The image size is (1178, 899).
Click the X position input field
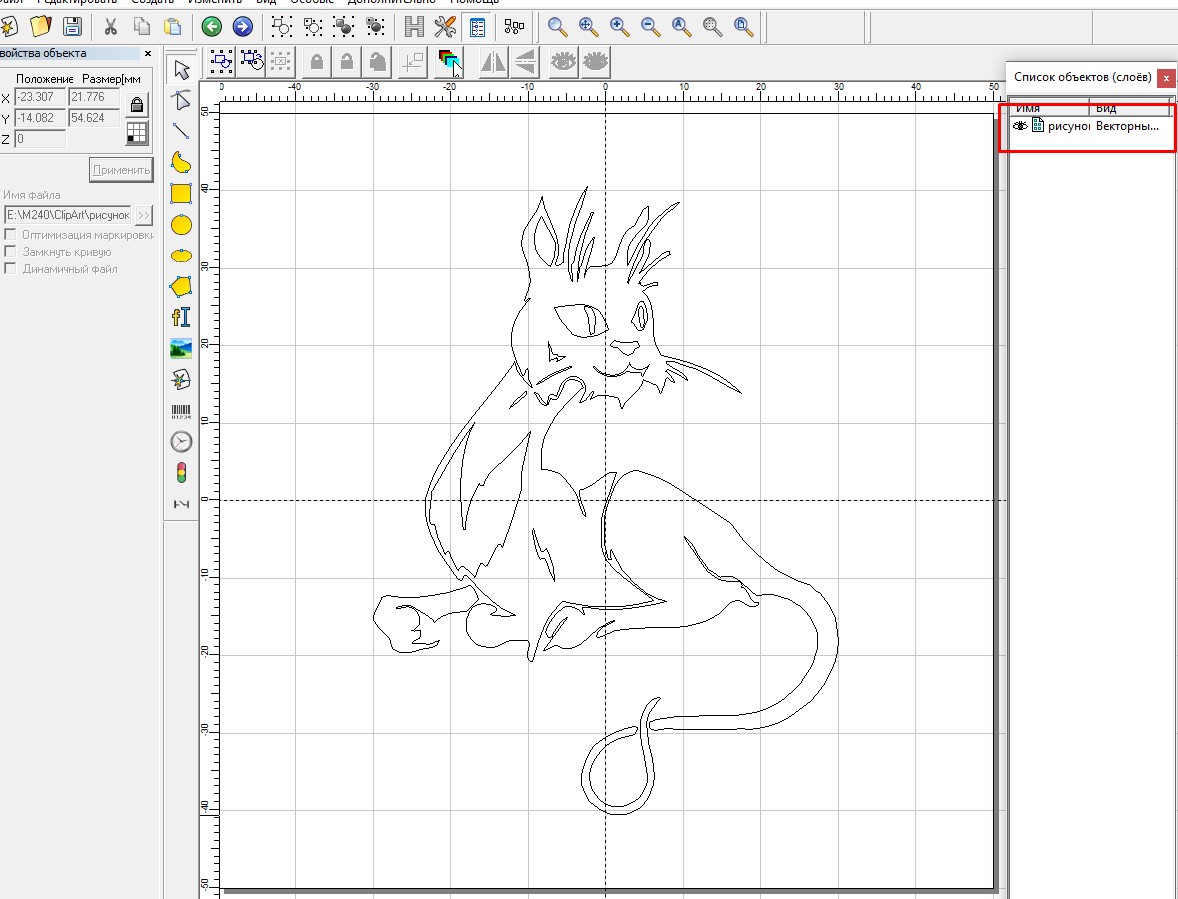pyautogui.click(x=40, y=98)
